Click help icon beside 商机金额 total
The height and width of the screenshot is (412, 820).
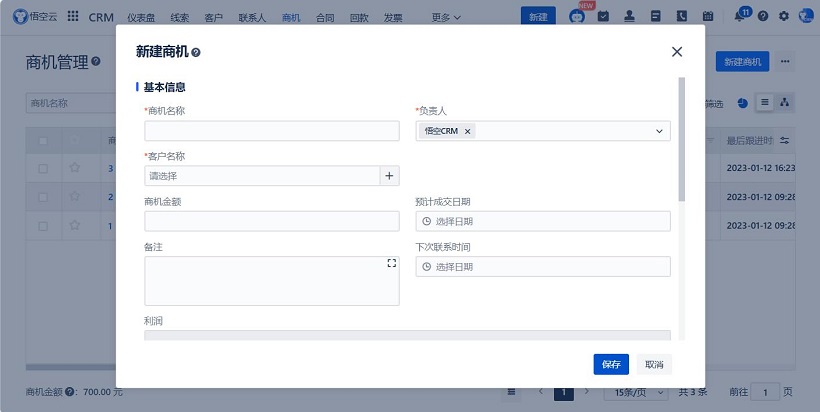click(70, 391)
